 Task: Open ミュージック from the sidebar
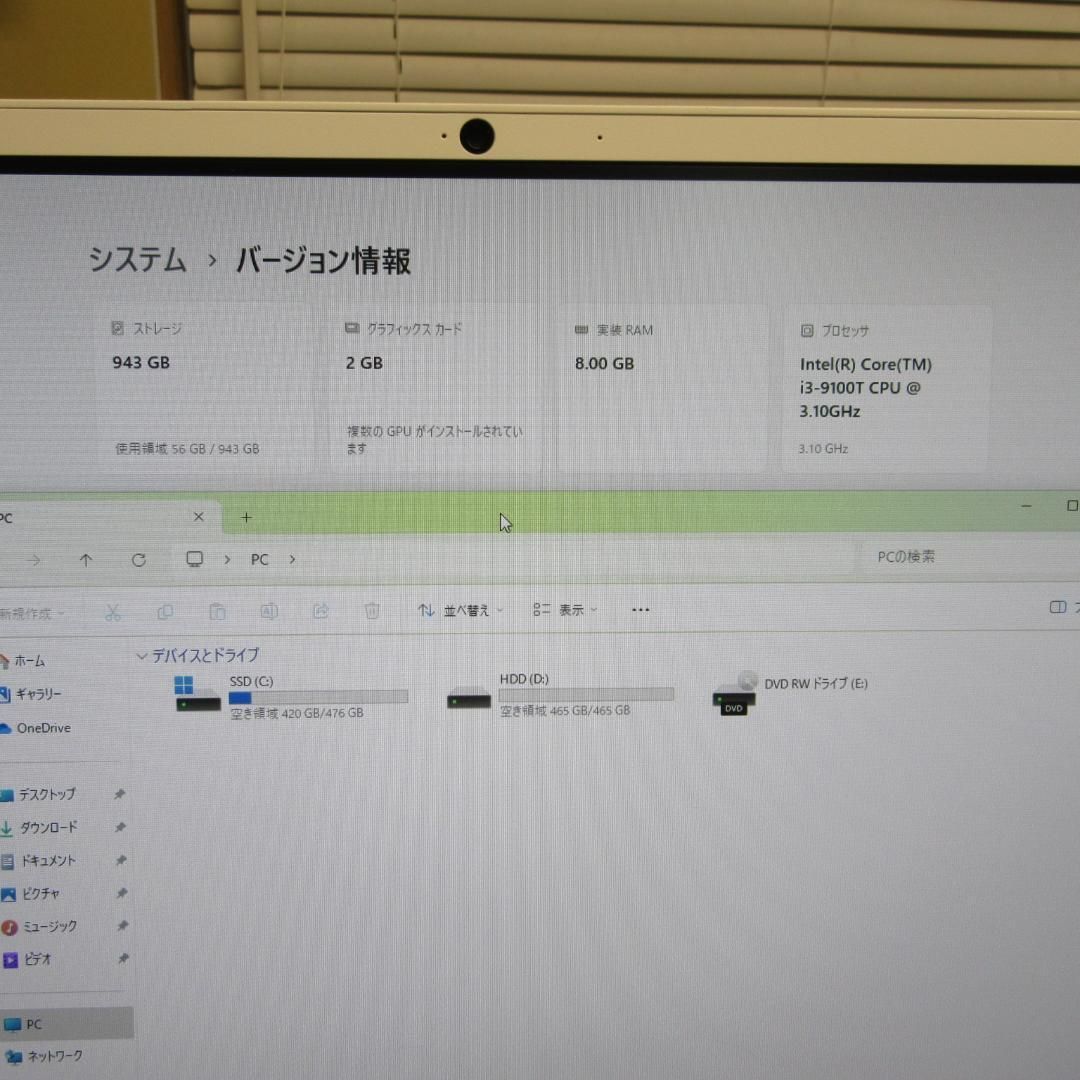tap(46, 926)
